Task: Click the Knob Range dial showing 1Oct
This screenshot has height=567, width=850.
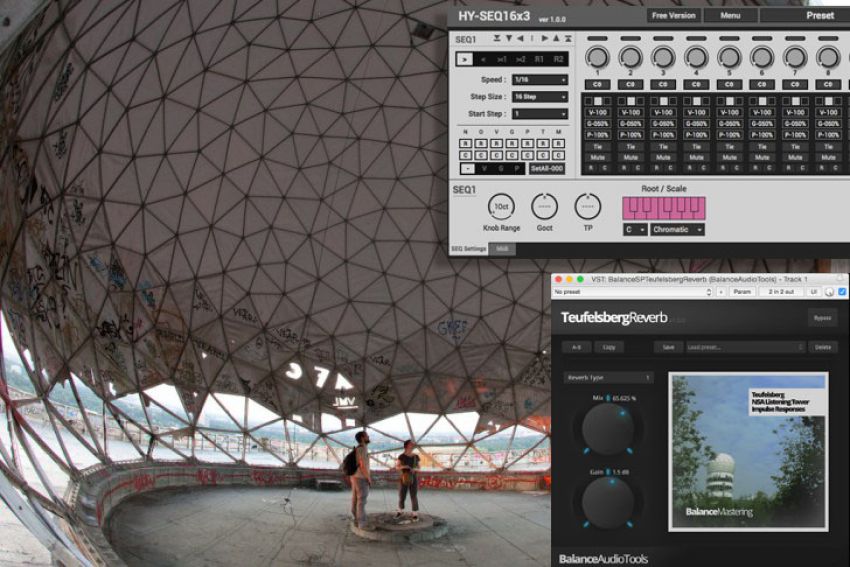Action: [x=501, y=207]
